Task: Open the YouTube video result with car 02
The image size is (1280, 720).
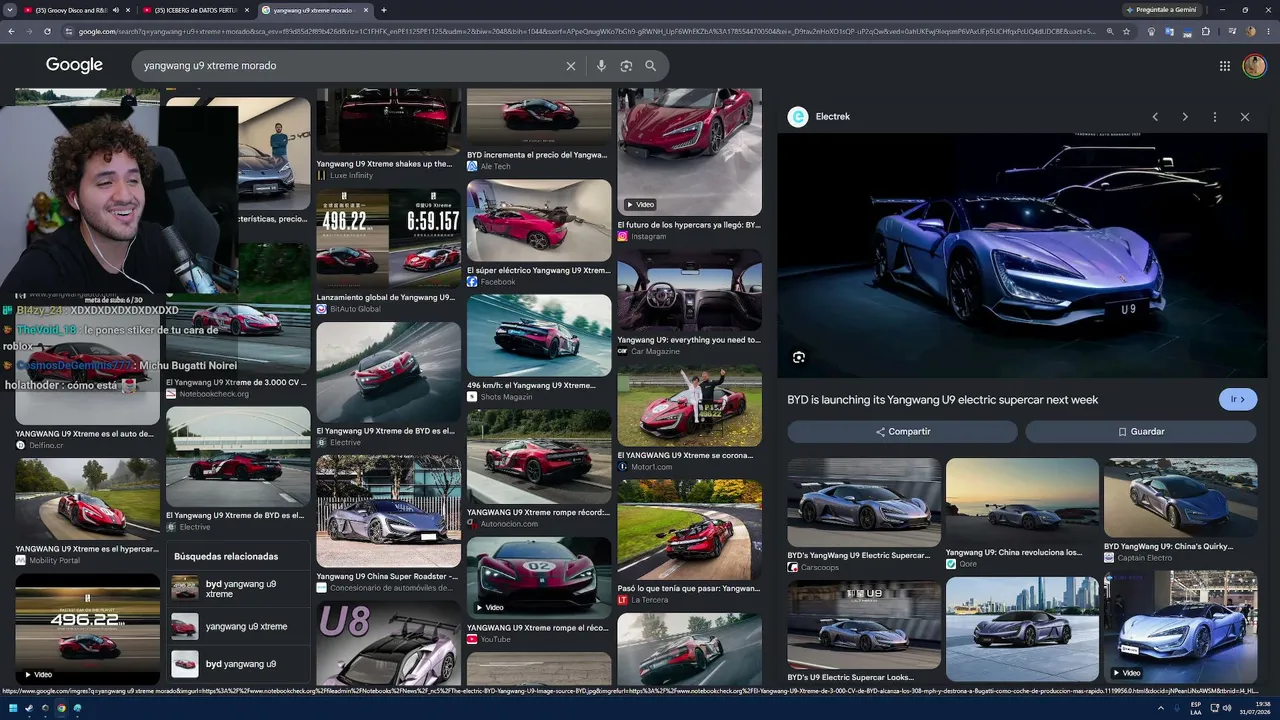Action: 539,577
